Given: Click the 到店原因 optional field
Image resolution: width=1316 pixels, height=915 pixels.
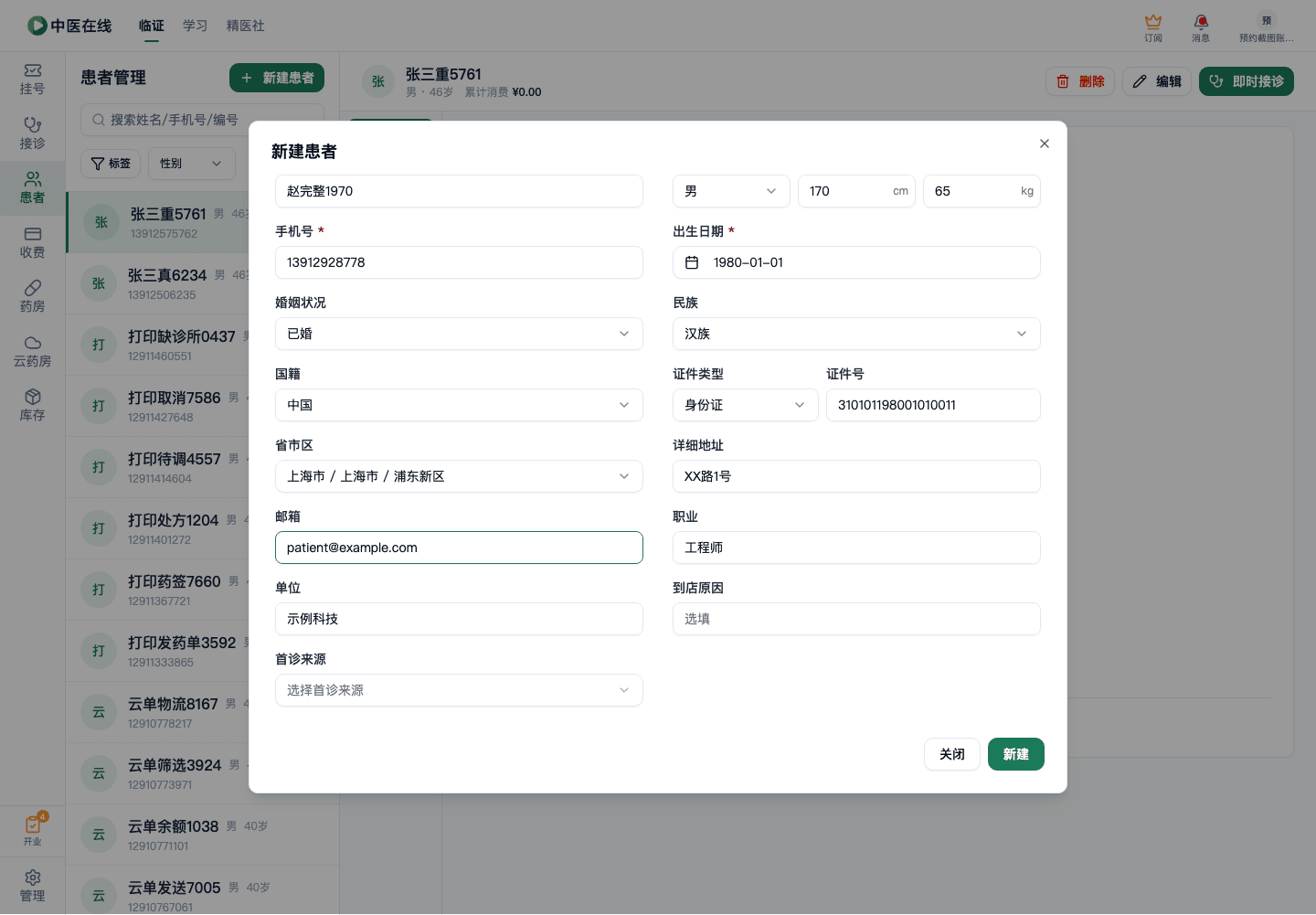Looking at the screenshot, I should pyautogui.click(x=856, y=619).
